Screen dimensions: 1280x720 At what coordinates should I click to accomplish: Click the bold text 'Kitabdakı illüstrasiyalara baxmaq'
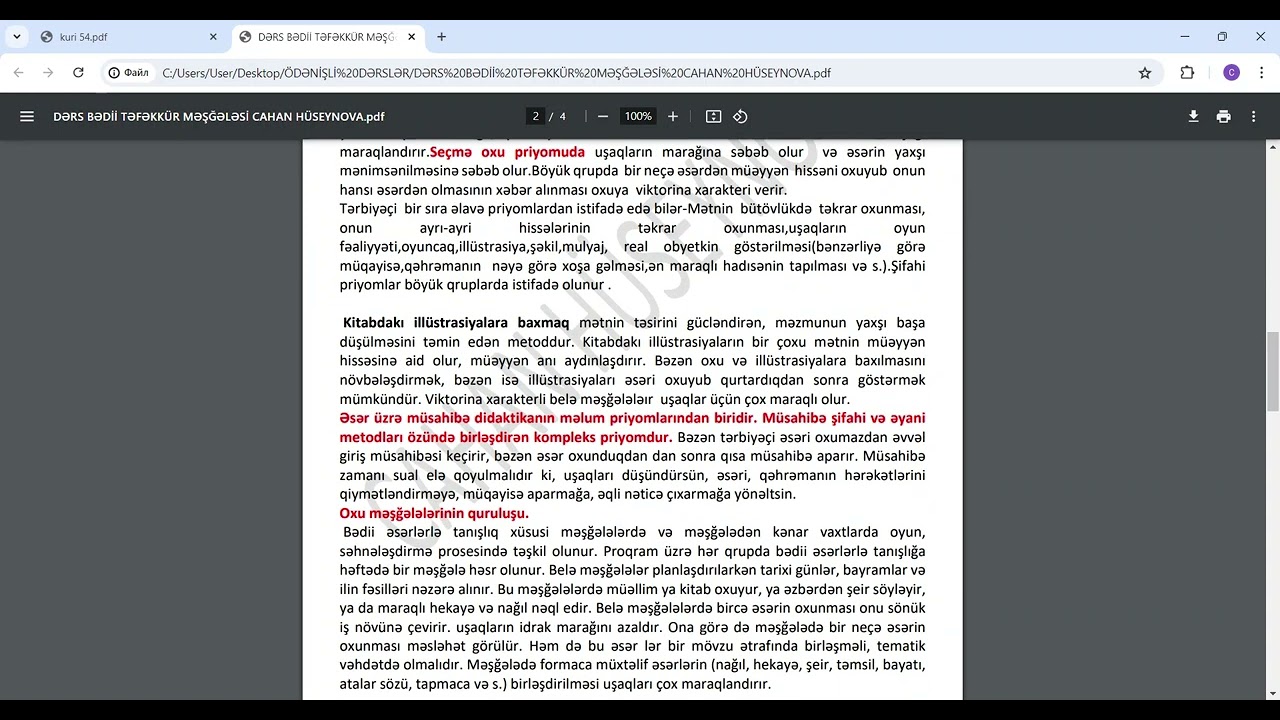(456, 323)
